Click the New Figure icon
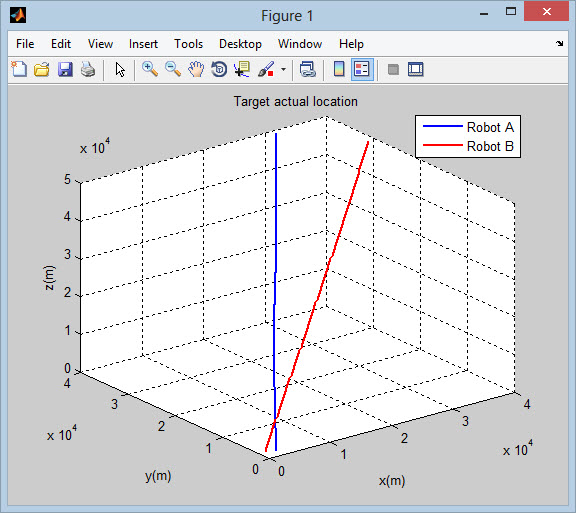Screen dimensions: 576x513 [19, 69]
